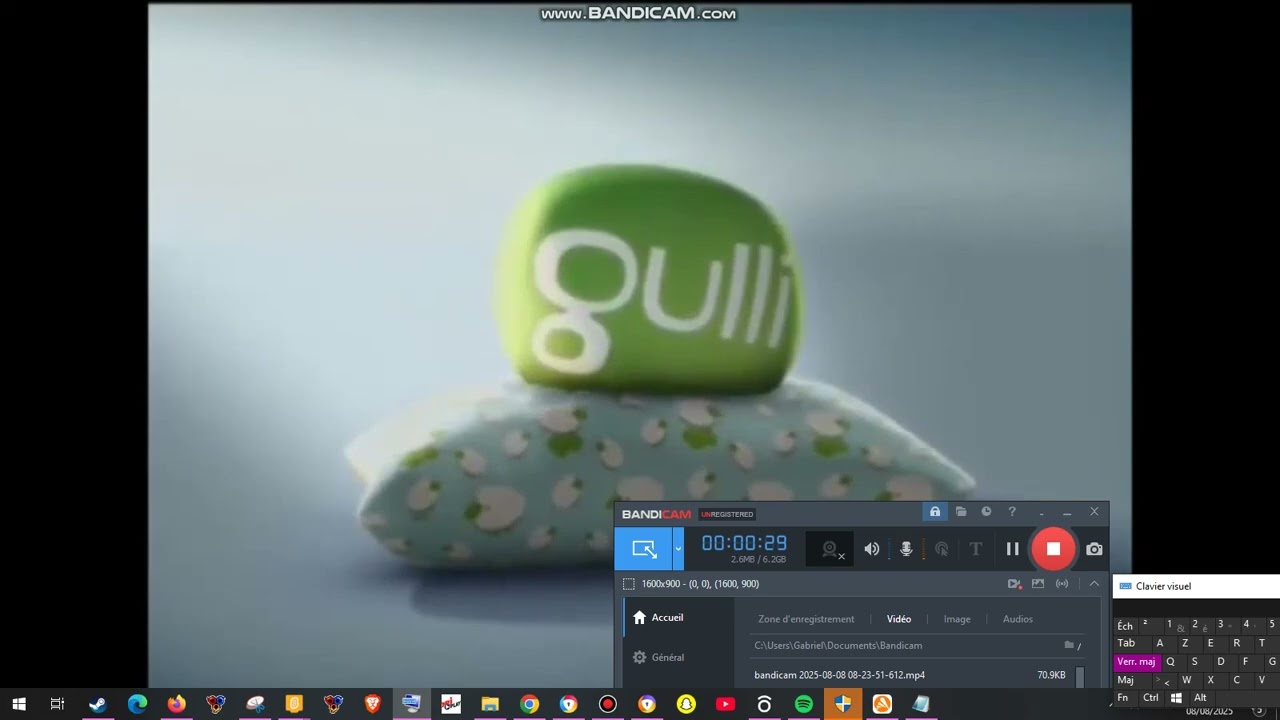
Task: Click the Q key on Clavier visuel
Action: coord(1171,662)
